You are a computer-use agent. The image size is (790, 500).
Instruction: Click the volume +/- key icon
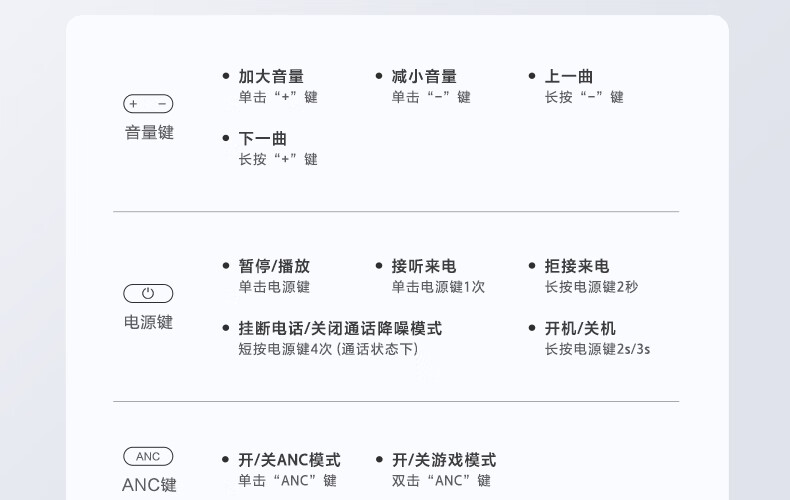point(148,104)
